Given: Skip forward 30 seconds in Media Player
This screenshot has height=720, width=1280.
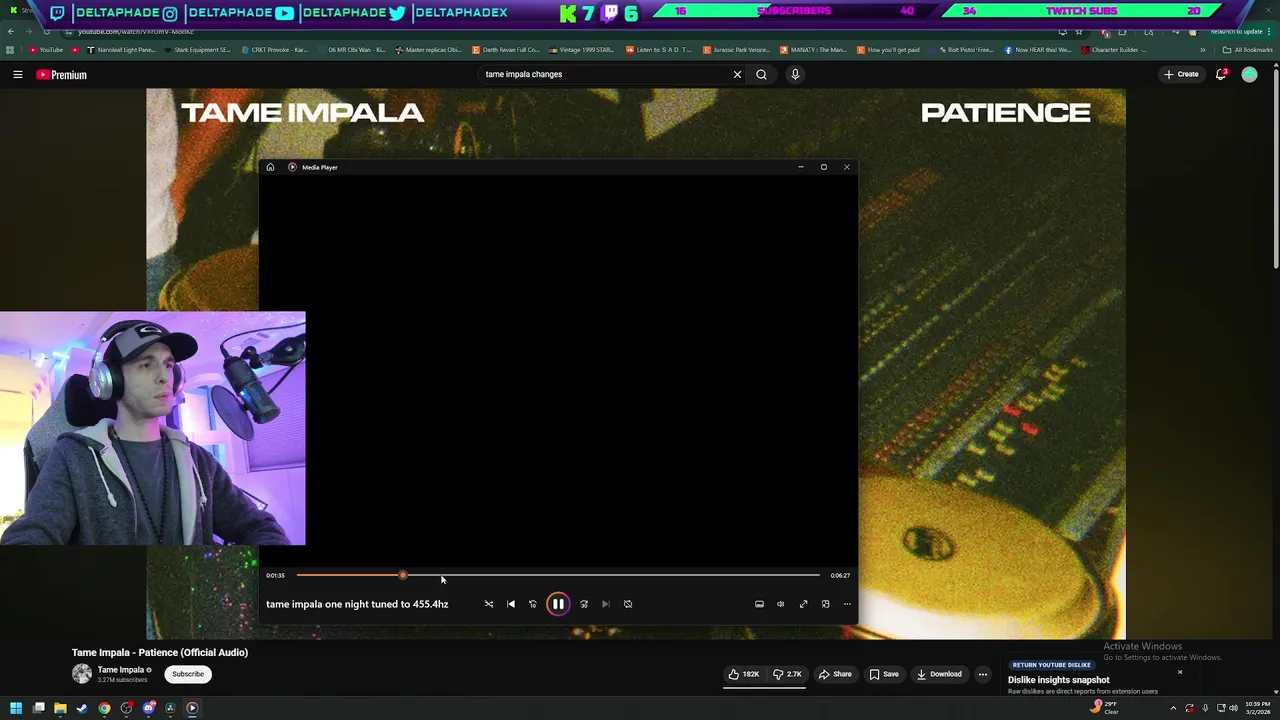Looking at the screenshot, I should tap(584, 604).
